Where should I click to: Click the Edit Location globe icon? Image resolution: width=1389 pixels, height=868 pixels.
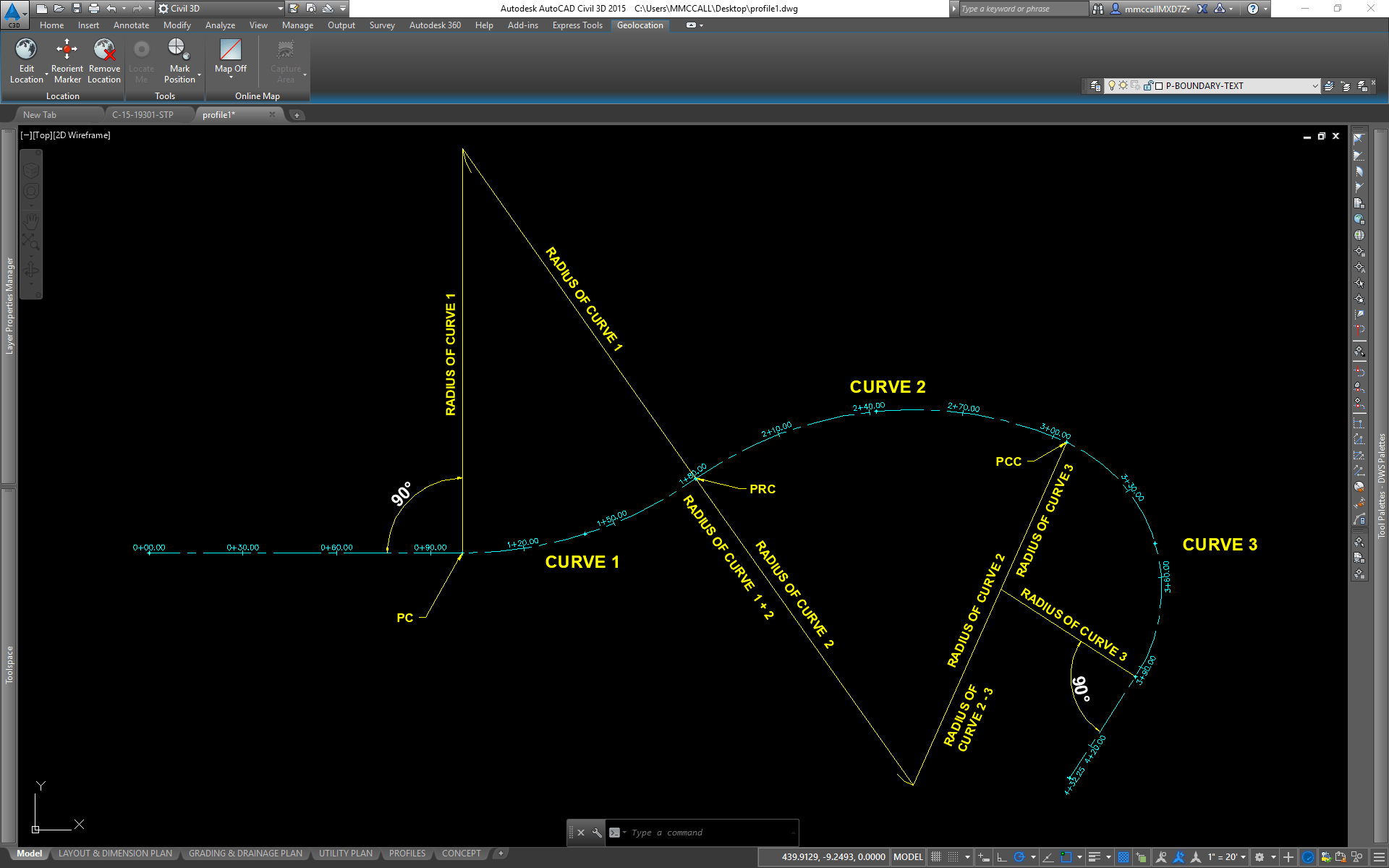tap(26, 49)
